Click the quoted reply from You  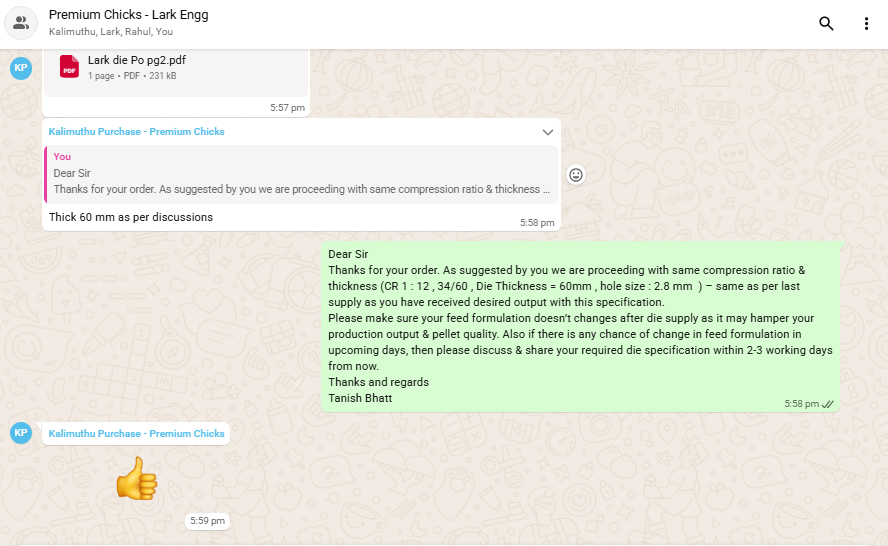(x=300, y=174)
